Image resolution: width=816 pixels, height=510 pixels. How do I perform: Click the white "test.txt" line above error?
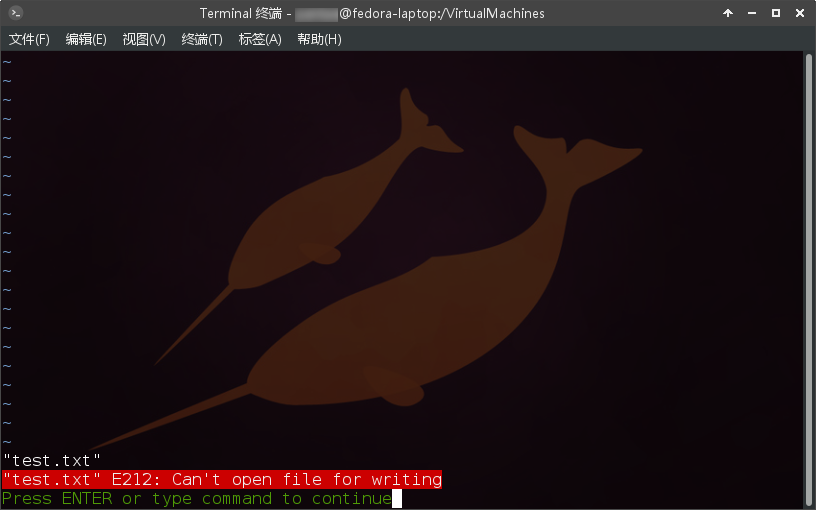52,461
